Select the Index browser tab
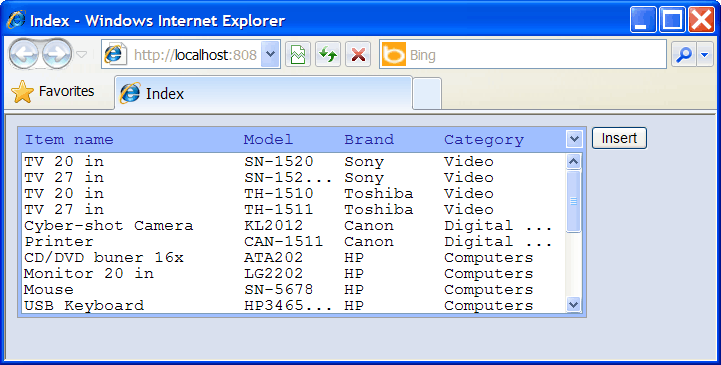This screenshot has height=365, width=721. 263,93
